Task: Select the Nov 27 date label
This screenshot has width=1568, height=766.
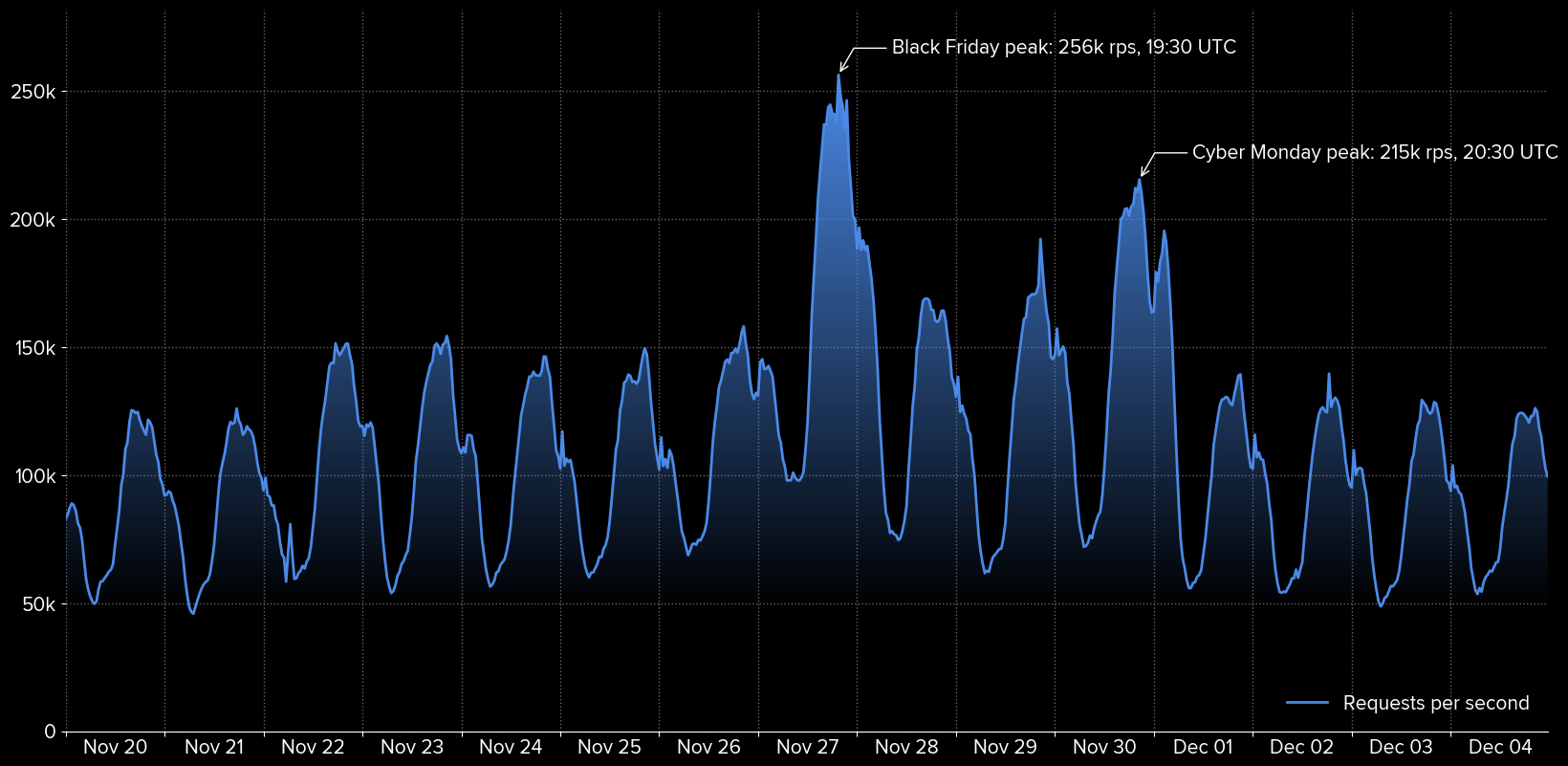Action: pyautogui.click(x=807, y=748)
